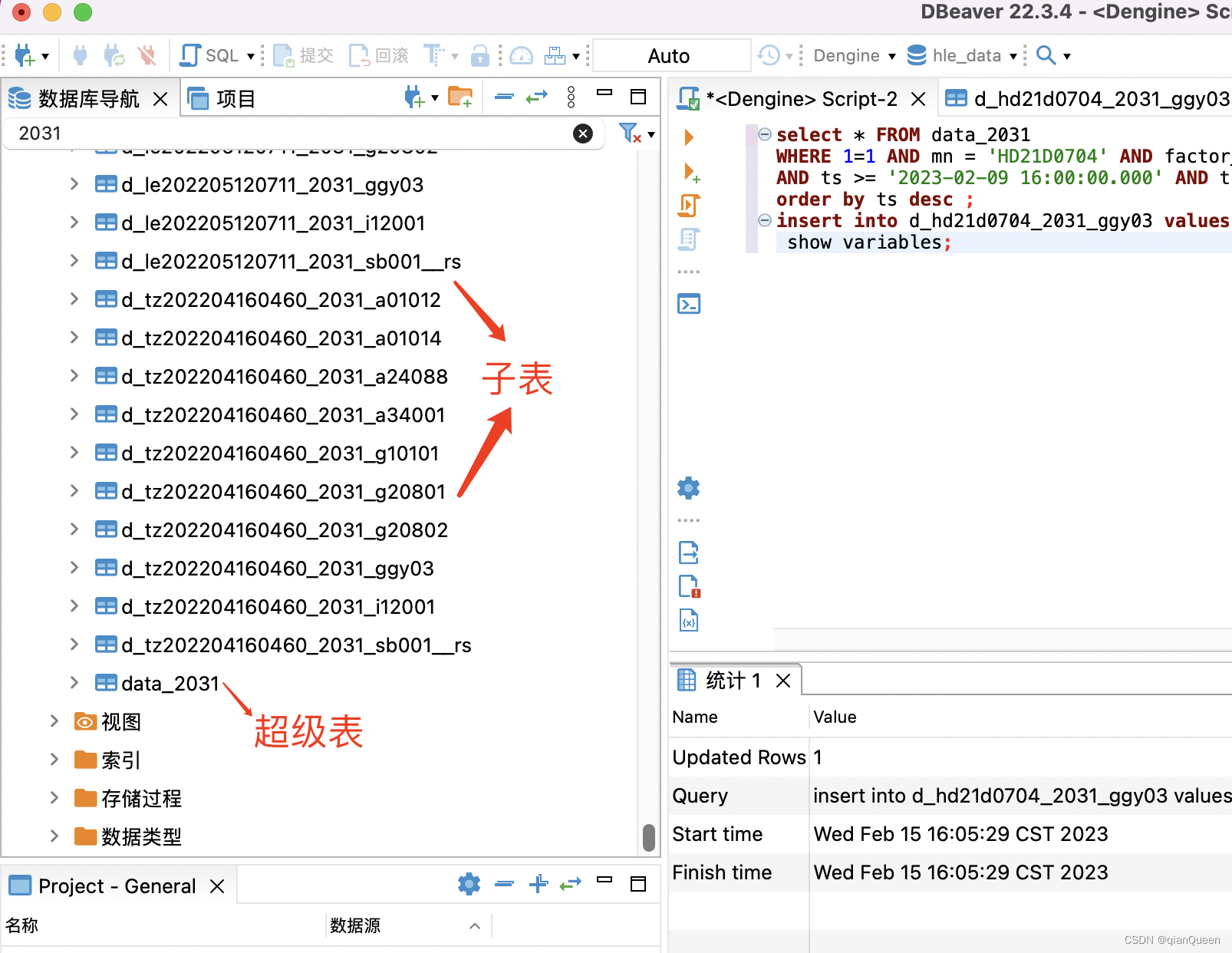Expand the 索引 indexes folder
The height and width of the screenshot is (953, 1232).
(x=54, y=760)
